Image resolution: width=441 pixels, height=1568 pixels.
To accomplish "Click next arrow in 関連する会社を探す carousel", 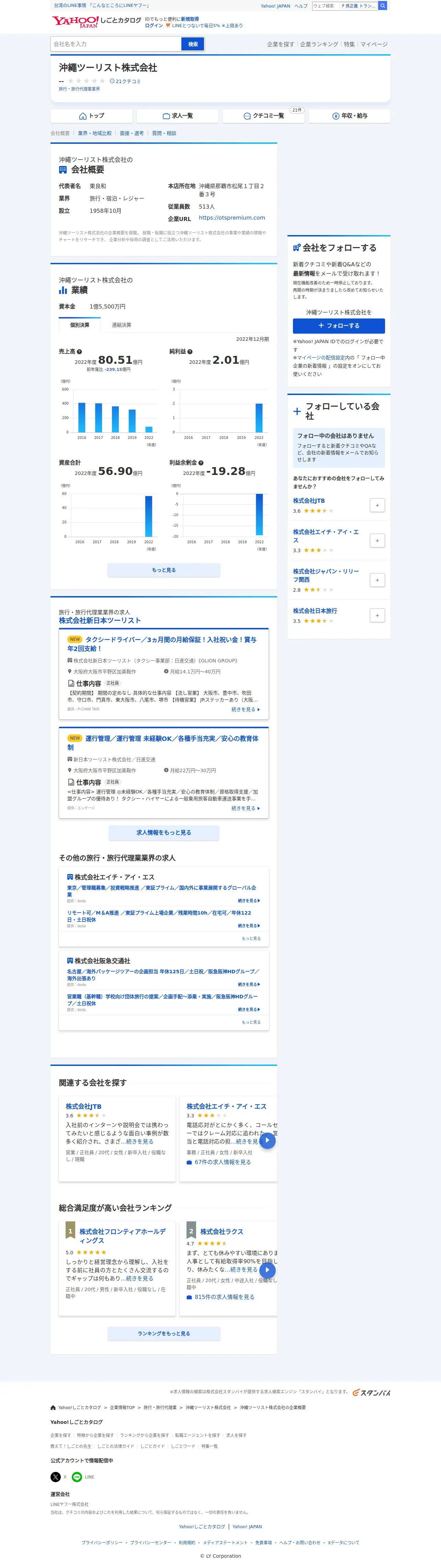I will 268,1141.
